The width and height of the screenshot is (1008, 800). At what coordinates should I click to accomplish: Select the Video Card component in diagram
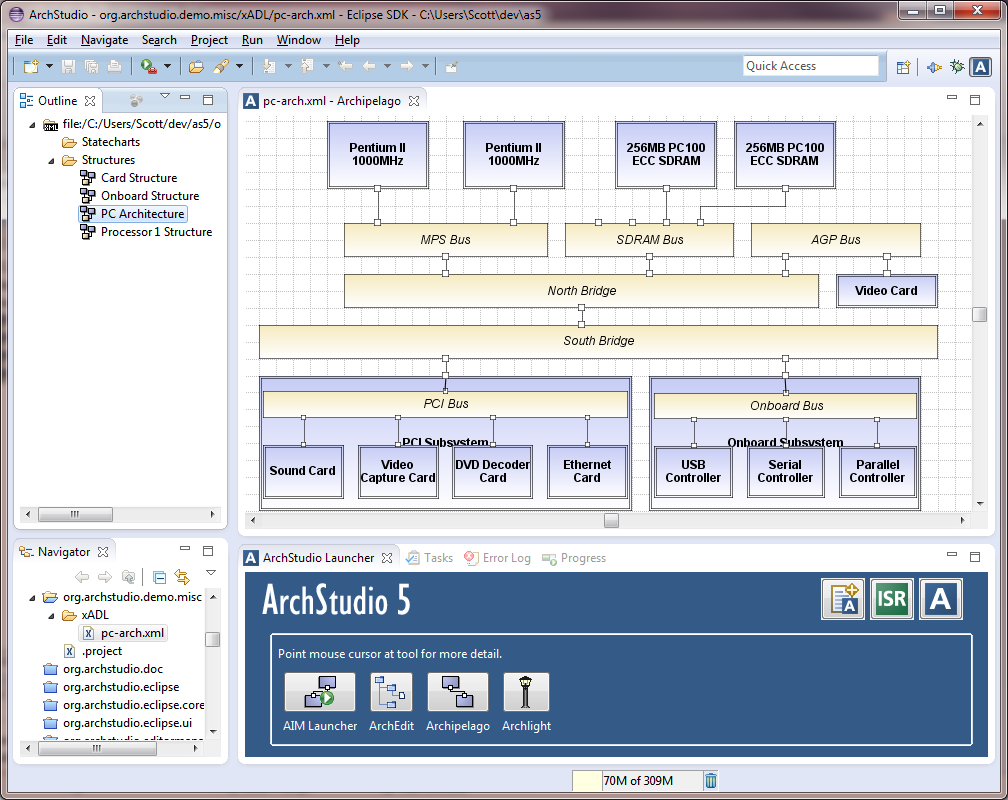[886, 291]
